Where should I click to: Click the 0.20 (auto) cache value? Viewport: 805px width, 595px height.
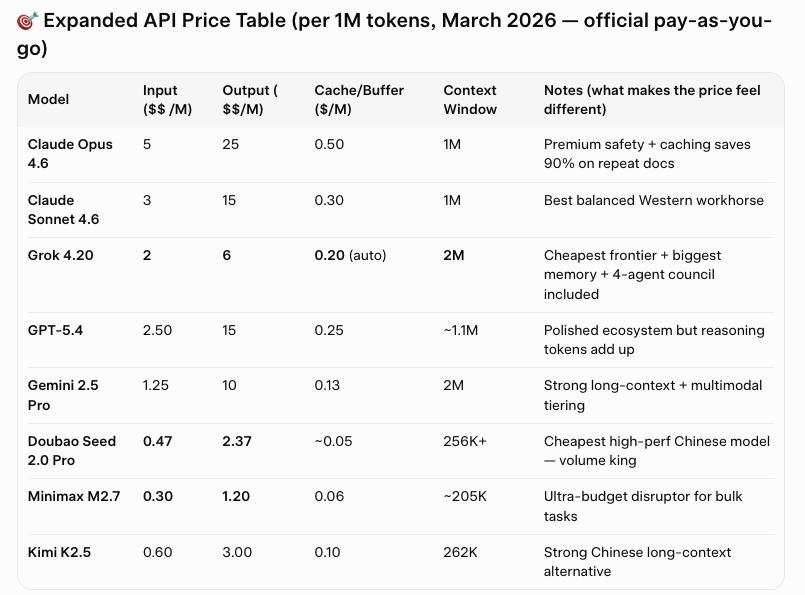(x=350, y=256)
